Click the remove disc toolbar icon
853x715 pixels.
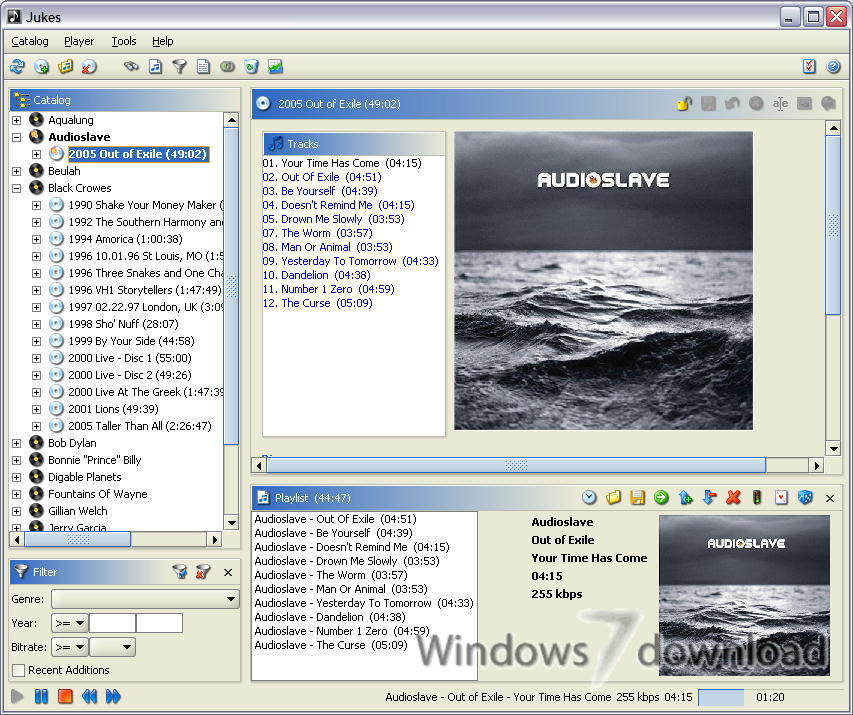tap(89, 67)
